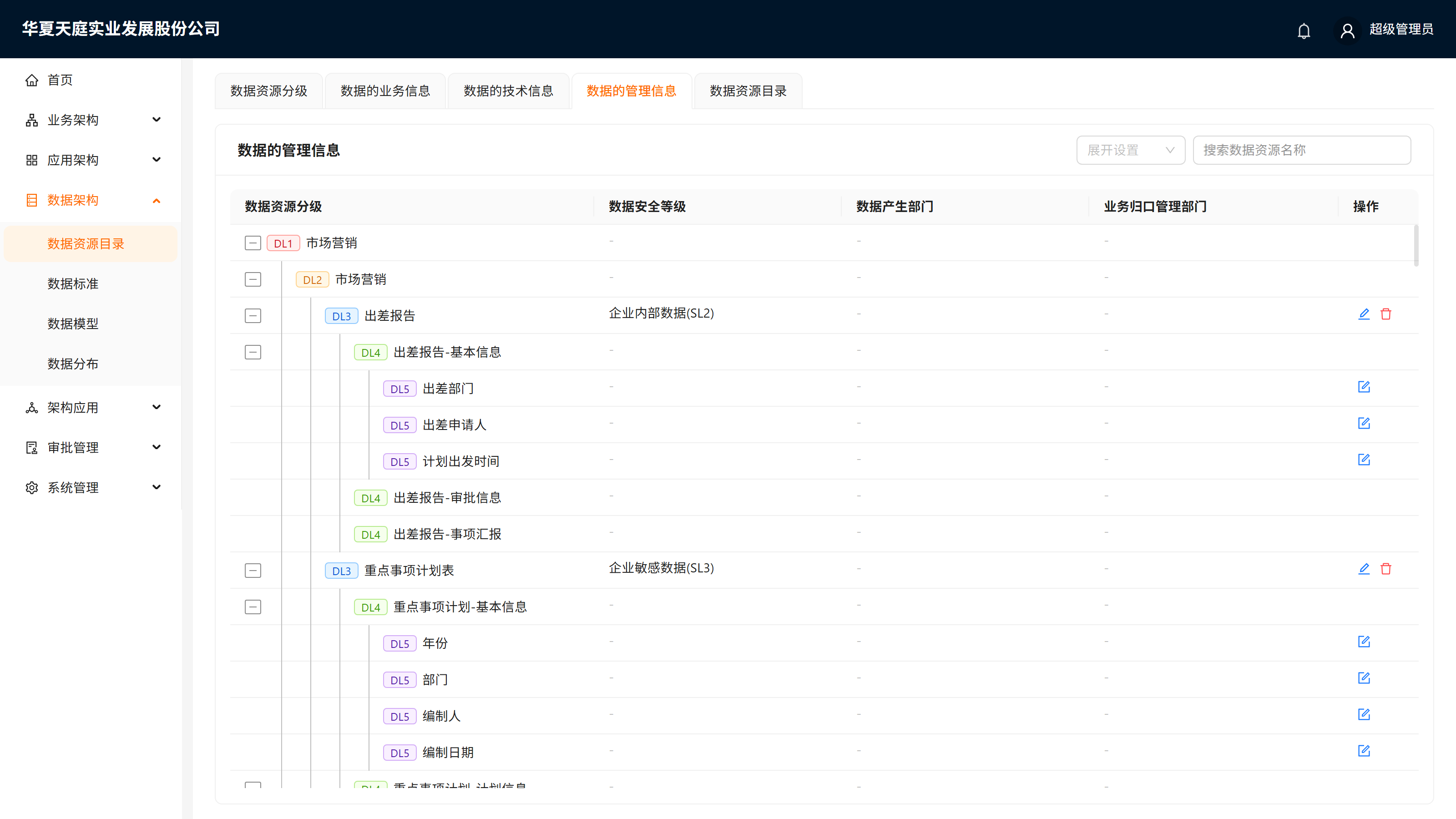Collapse the DL3 出差报告 node

253,316
